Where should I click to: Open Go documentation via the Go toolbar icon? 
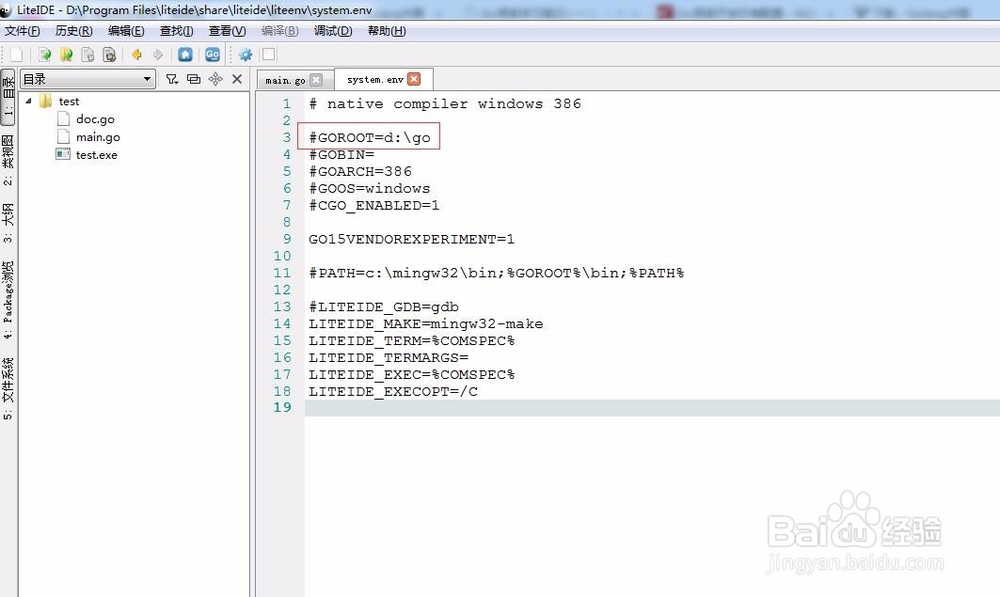coord(213,54)
